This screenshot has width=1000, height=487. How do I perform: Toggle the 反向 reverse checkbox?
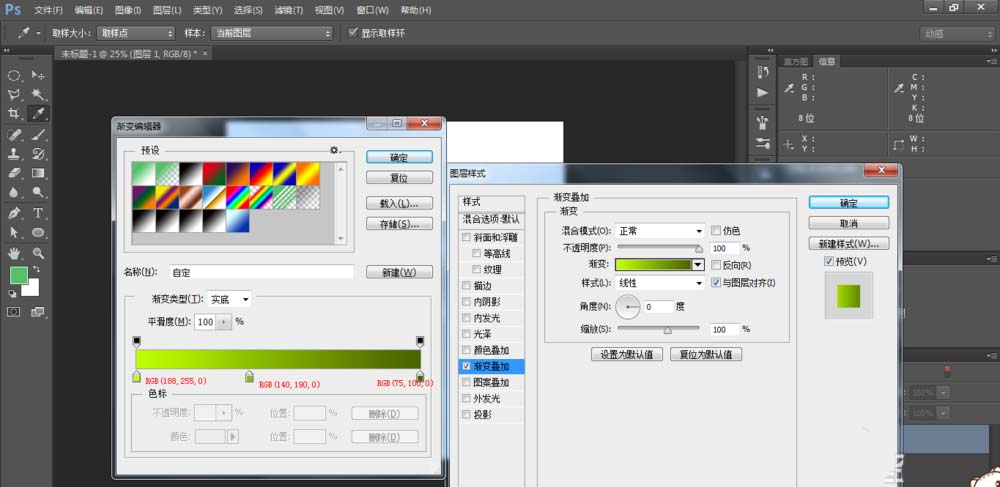click(x=716, y=265)
